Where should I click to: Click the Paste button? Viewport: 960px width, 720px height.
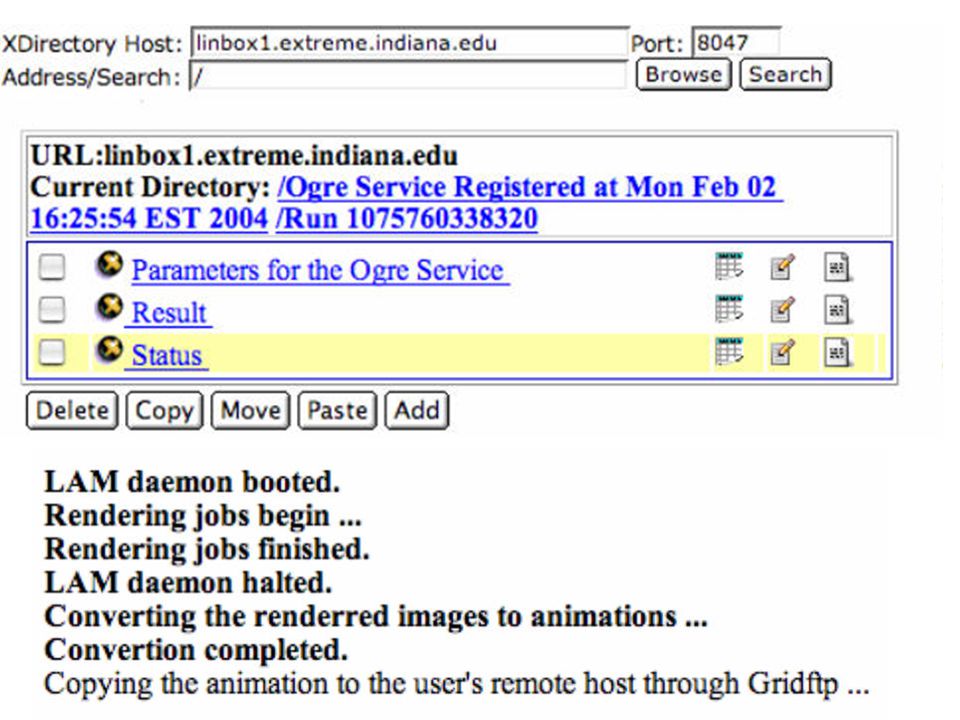pos(337,411)
